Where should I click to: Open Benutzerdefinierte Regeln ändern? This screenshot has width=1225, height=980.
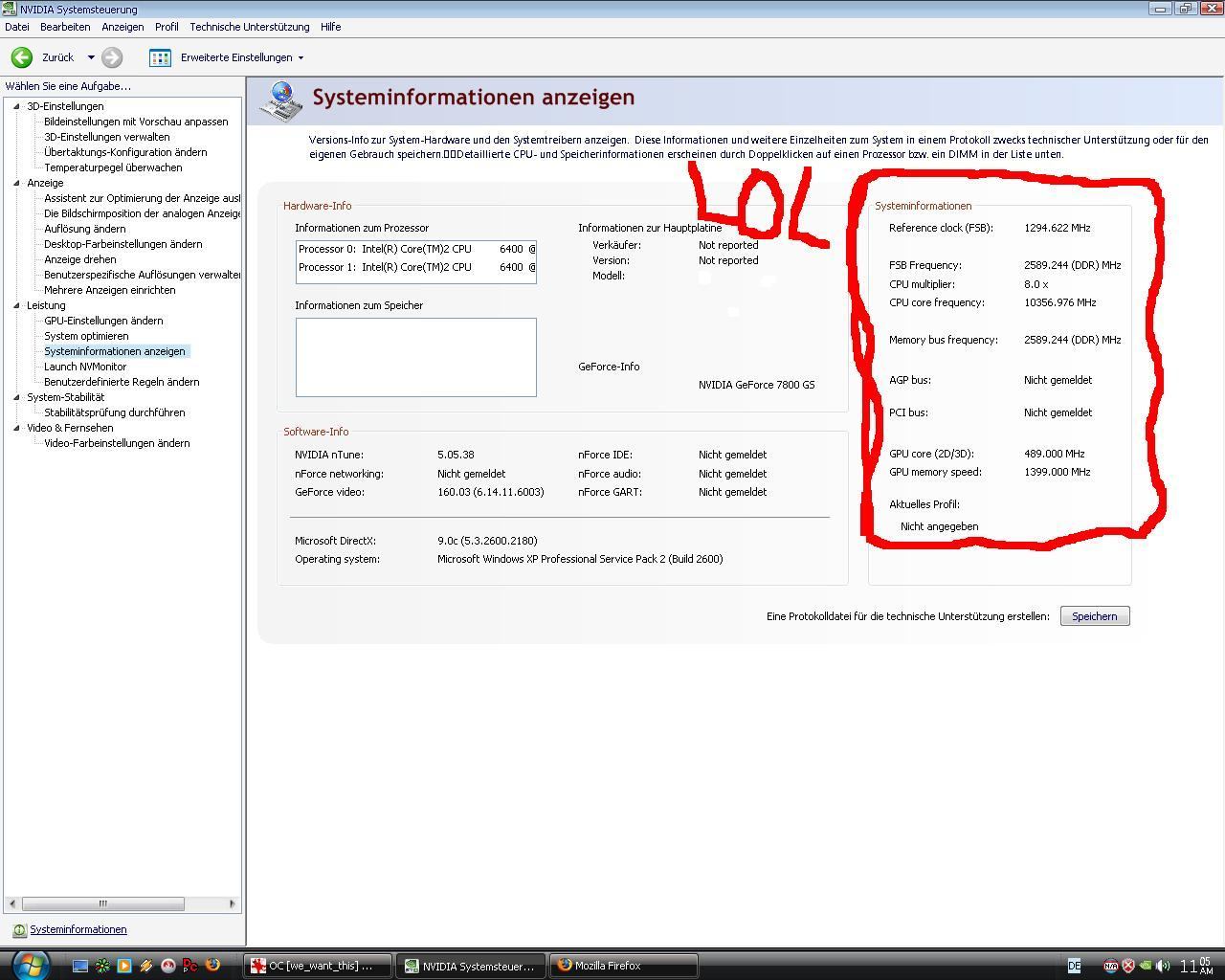click(x=122, y=382)
